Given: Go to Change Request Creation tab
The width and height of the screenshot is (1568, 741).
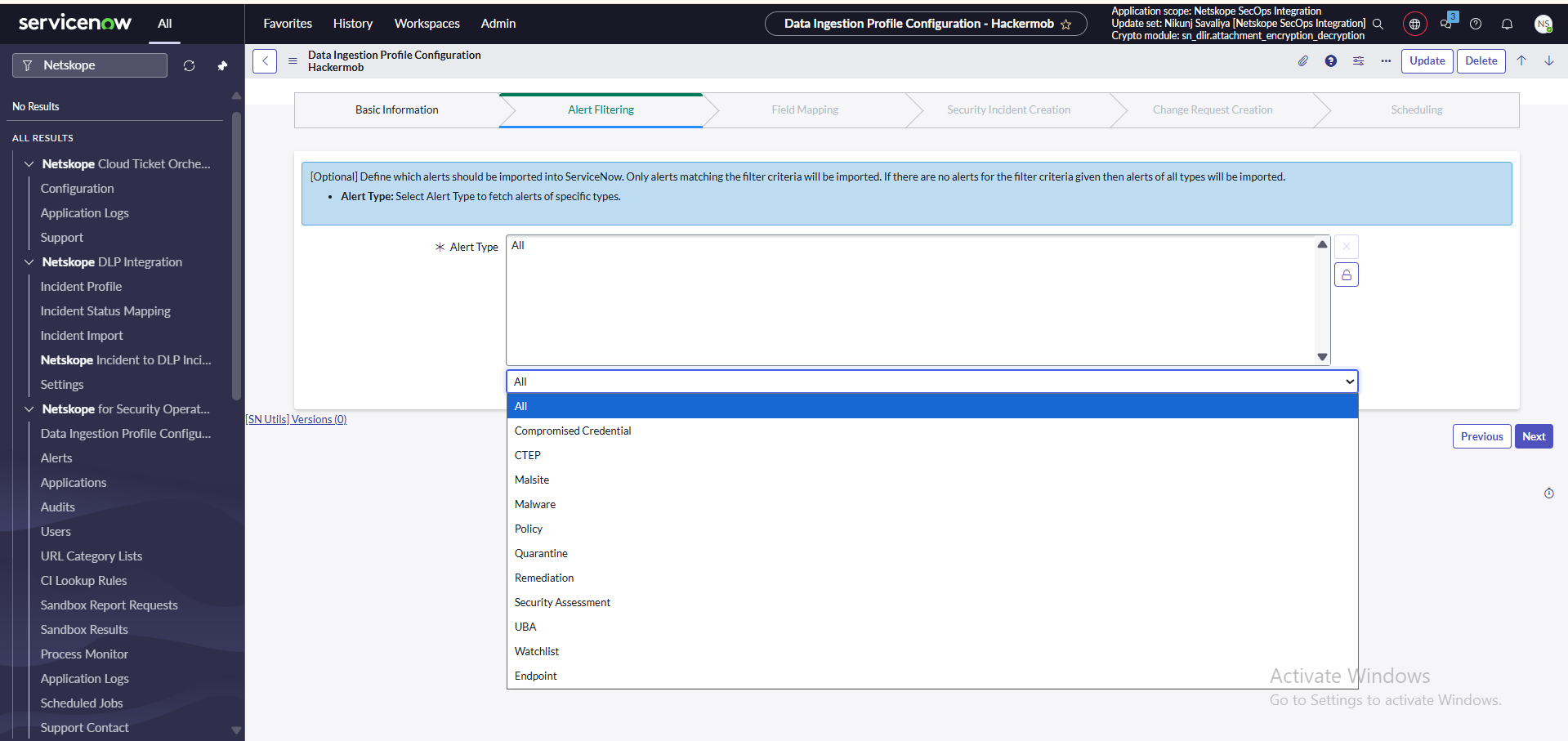Looking at the screenshot, I should tap(1213, 110).
